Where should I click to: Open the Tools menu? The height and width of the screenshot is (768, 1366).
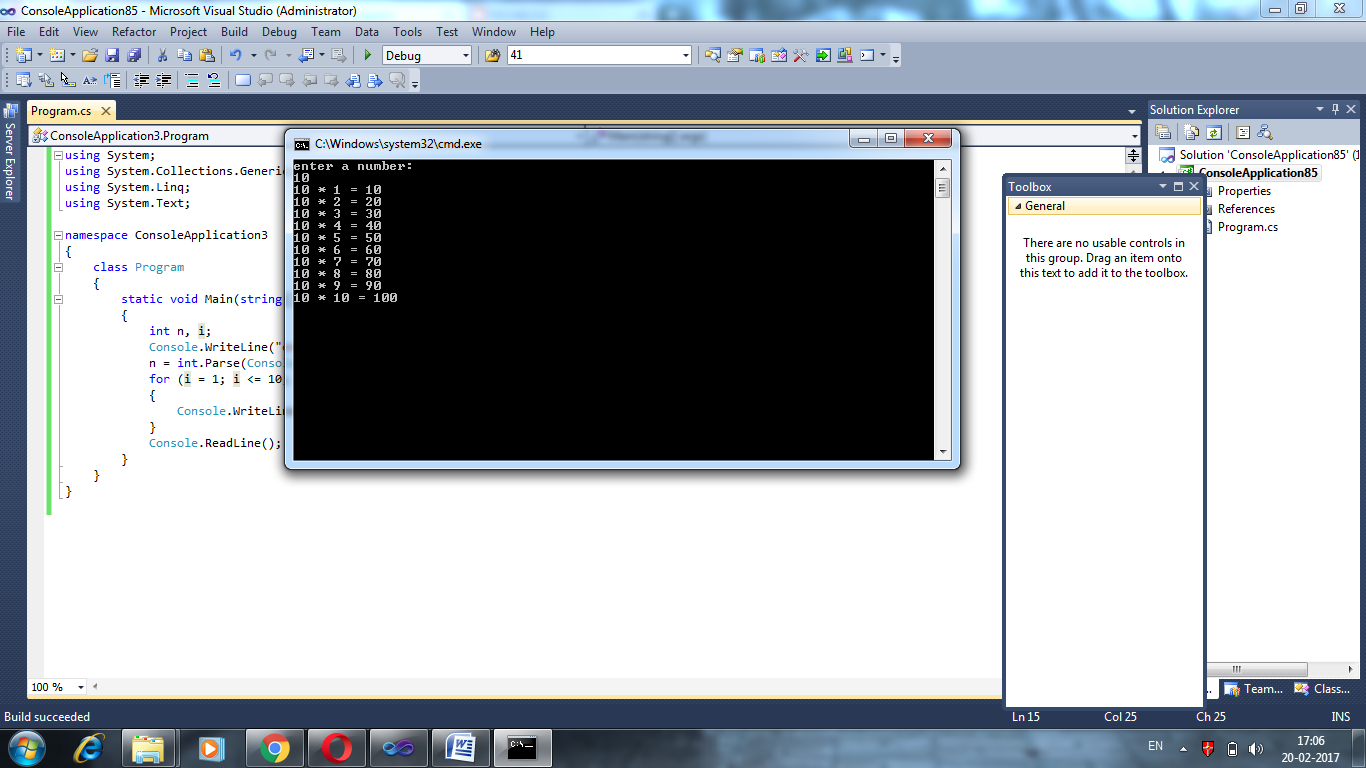coord(407,32)
